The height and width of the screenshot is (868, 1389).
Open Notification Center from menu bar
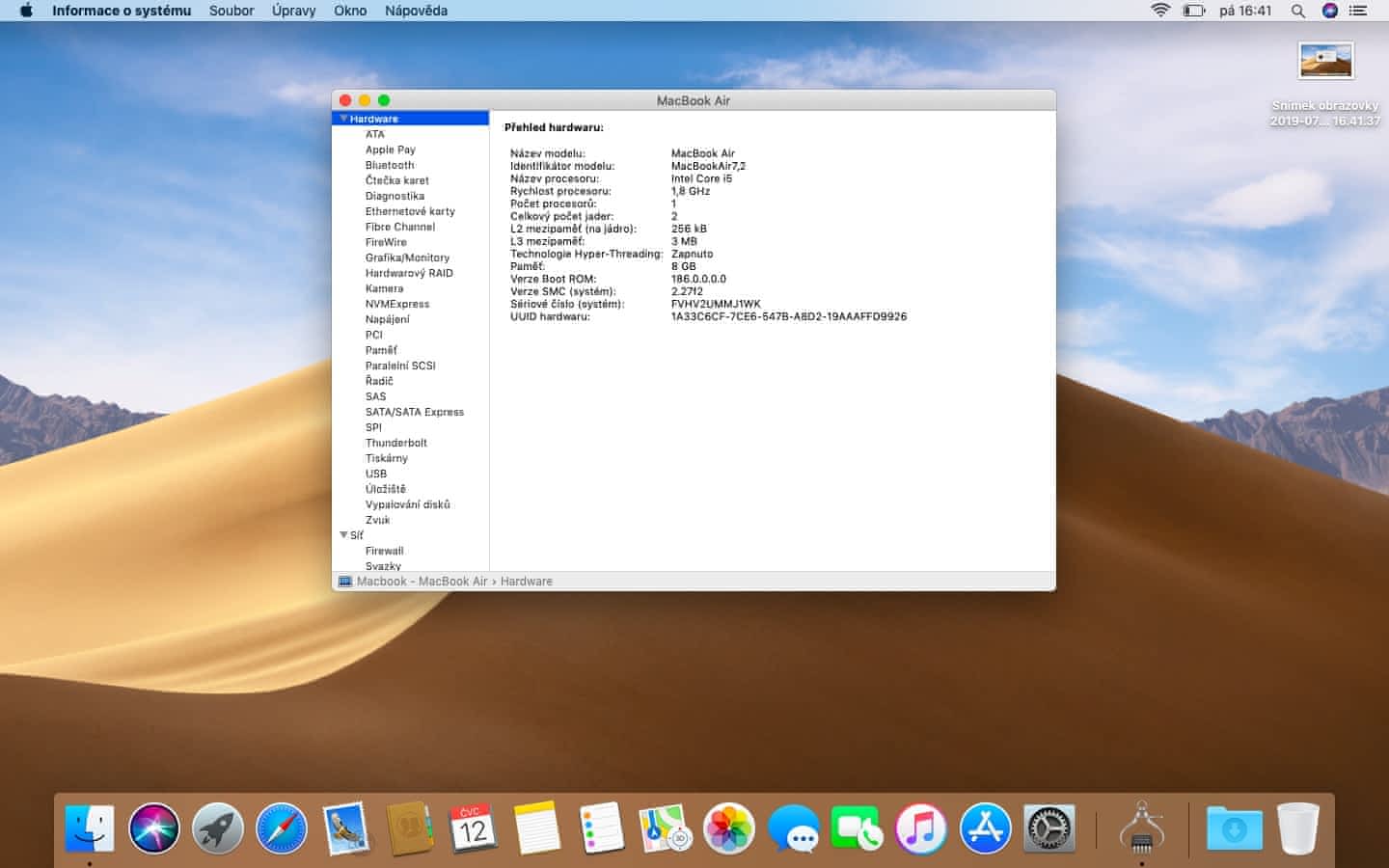pos(1359,11)
